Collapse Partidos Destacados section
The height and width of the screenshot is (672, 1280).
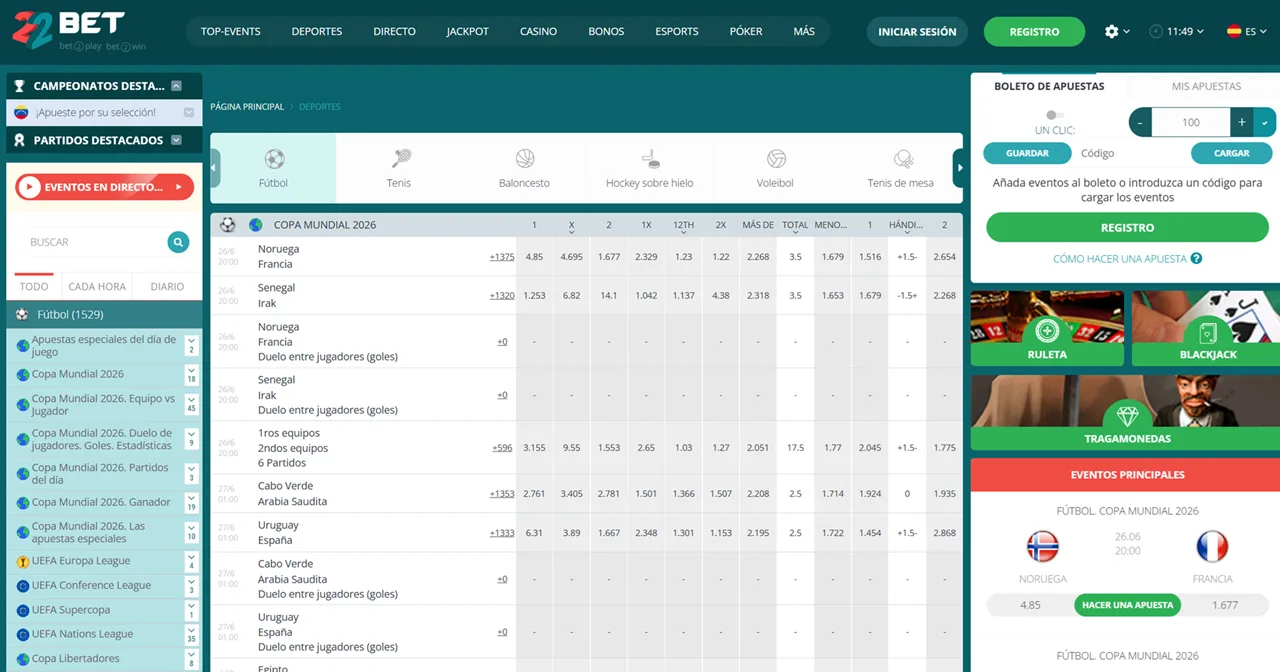pos(177,141)
